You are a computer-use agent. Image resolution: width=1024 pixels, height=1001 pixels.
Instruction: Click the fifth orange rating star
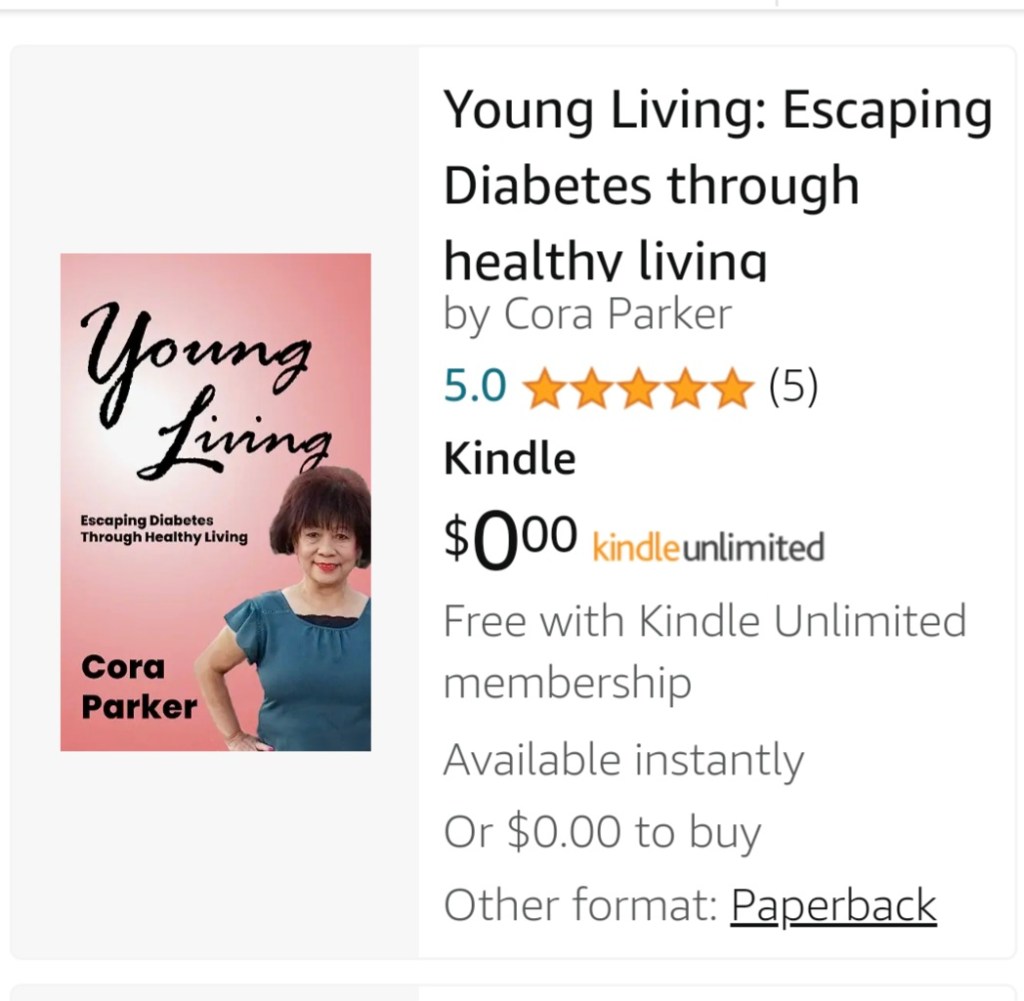[731, 388]
